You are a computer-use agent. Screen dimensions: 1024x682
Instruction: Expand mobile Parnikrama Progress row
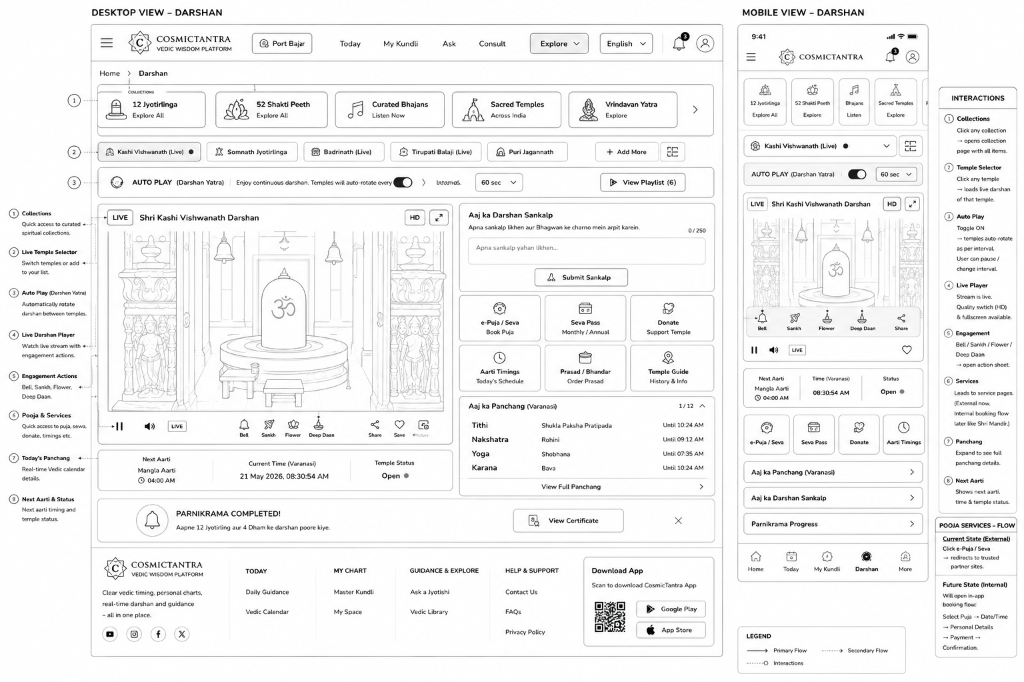tap(833, 524)
